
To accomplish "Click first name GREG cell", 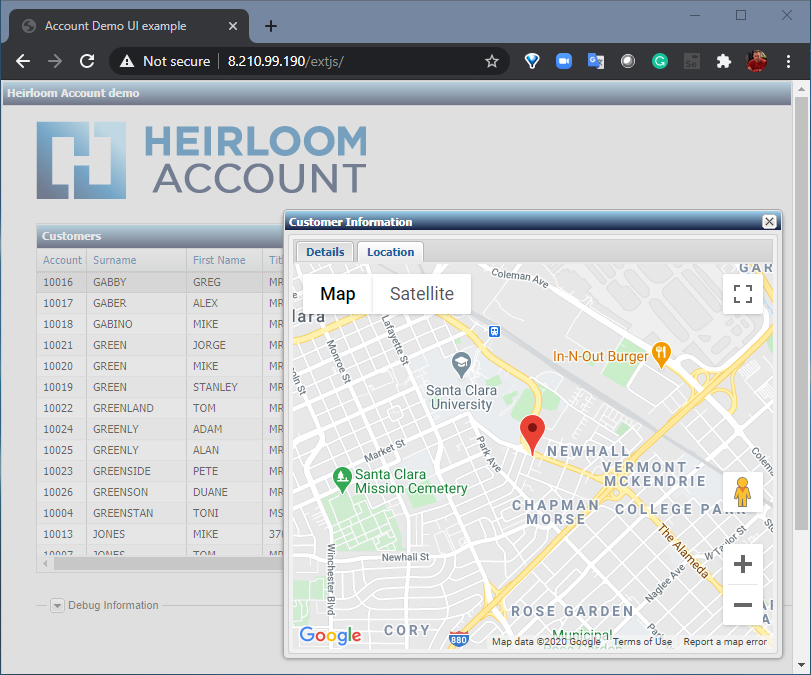I will pos(224,282).
